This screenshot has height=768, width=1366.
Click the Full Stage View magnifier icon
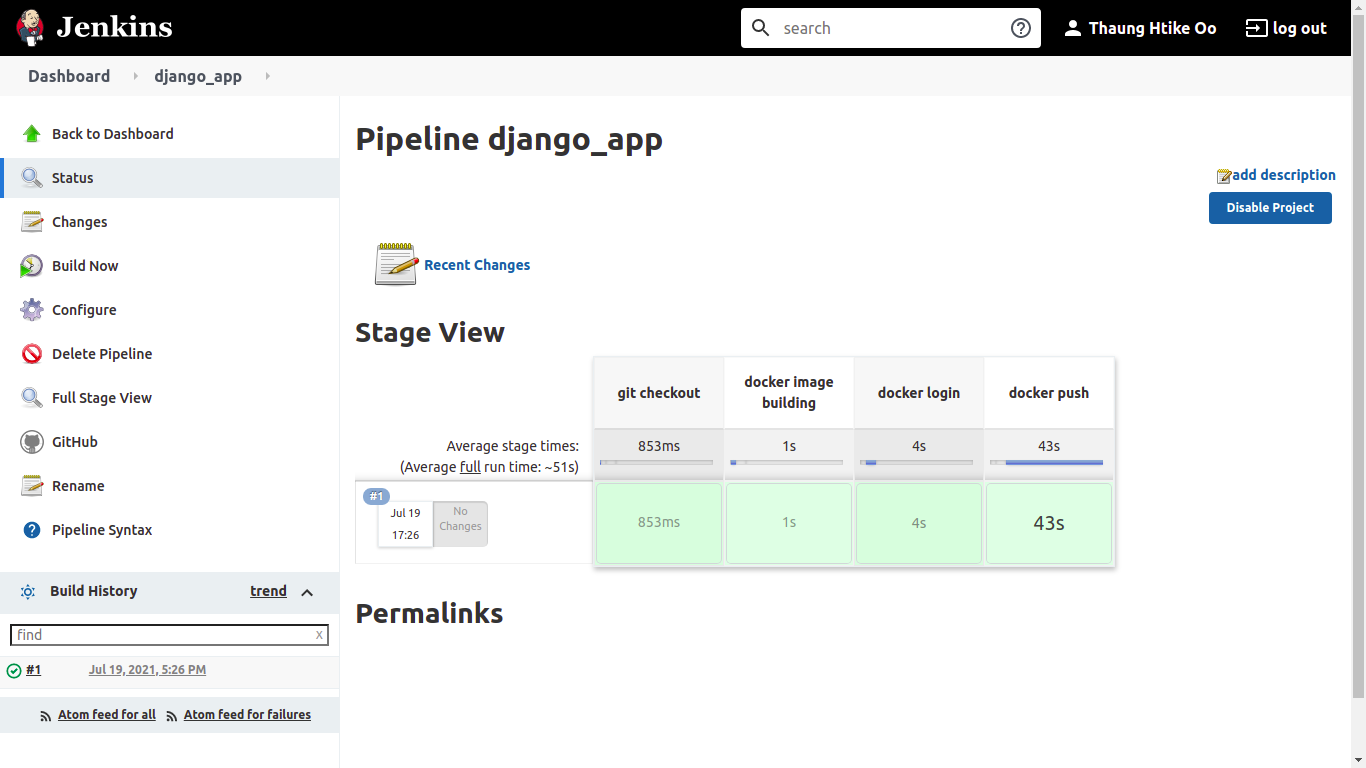(x=32, y=398)
